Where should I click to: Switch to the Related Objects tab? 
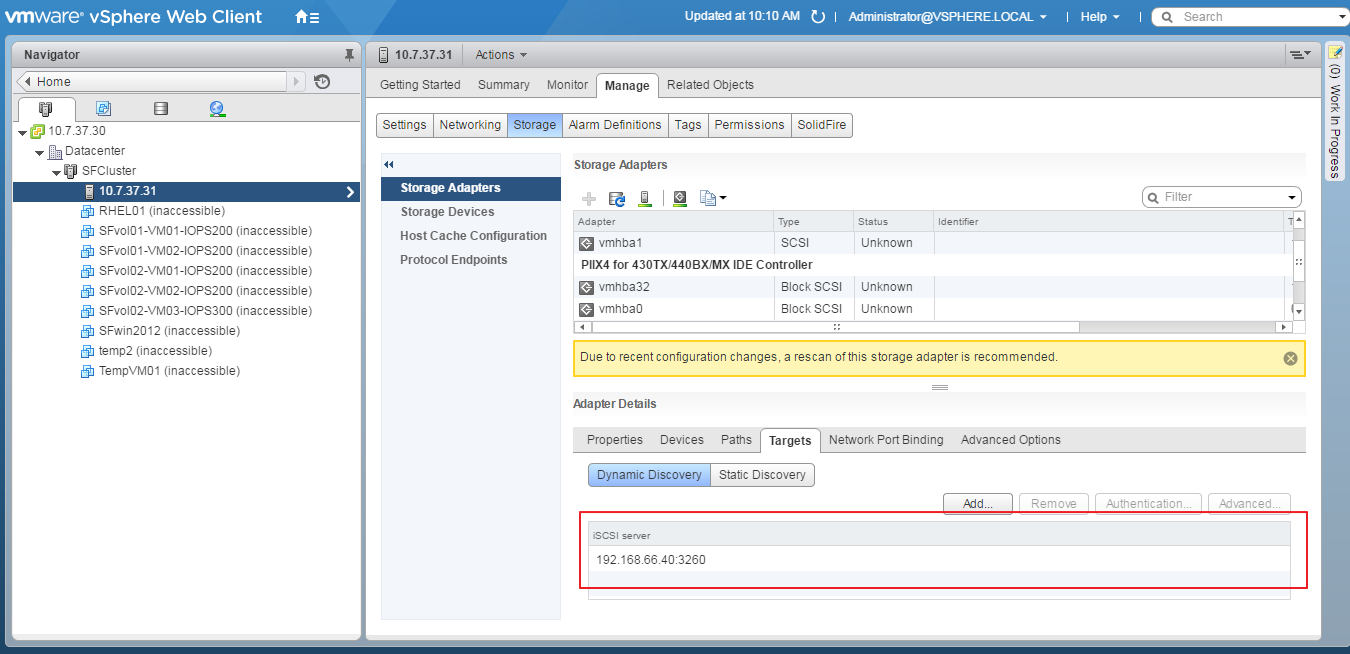pyautogui.click(x=710, y=85)
